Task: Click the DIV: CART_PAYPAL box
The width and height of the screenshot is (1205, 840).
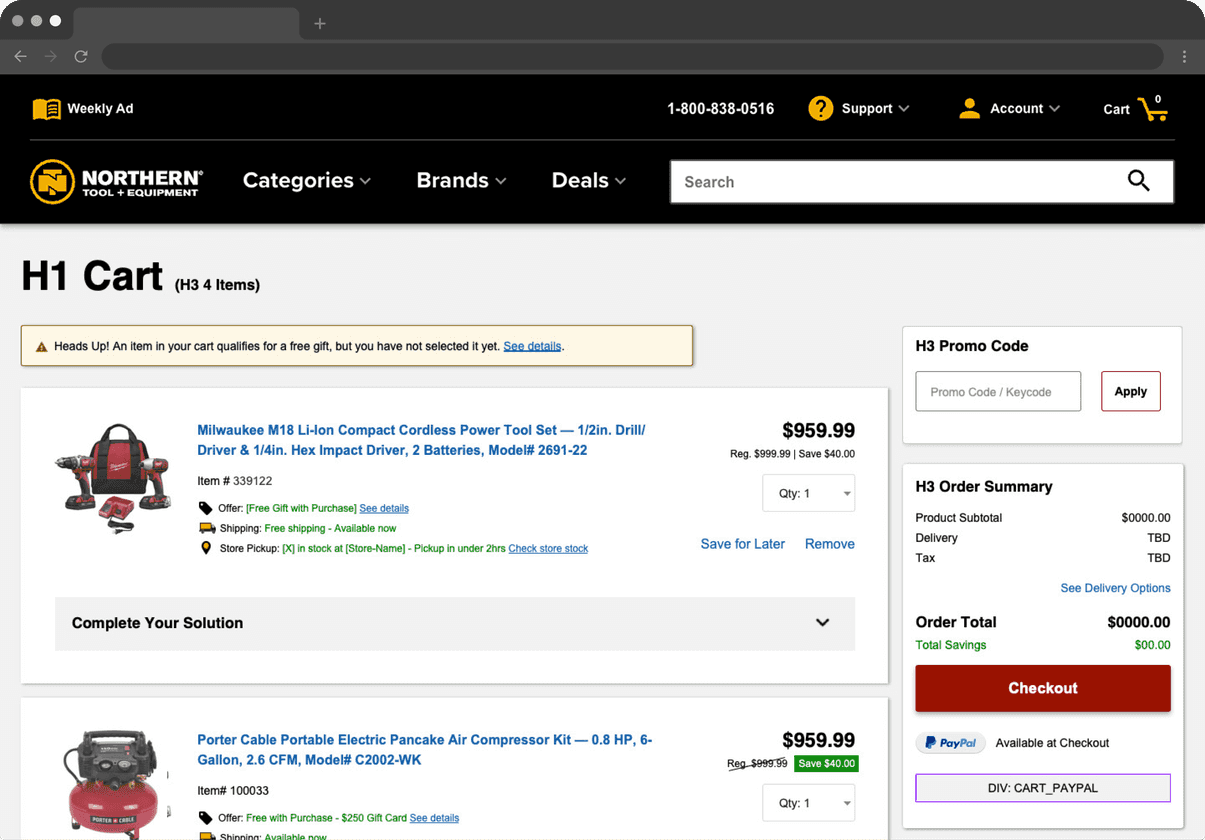Action: (1043, 788)
